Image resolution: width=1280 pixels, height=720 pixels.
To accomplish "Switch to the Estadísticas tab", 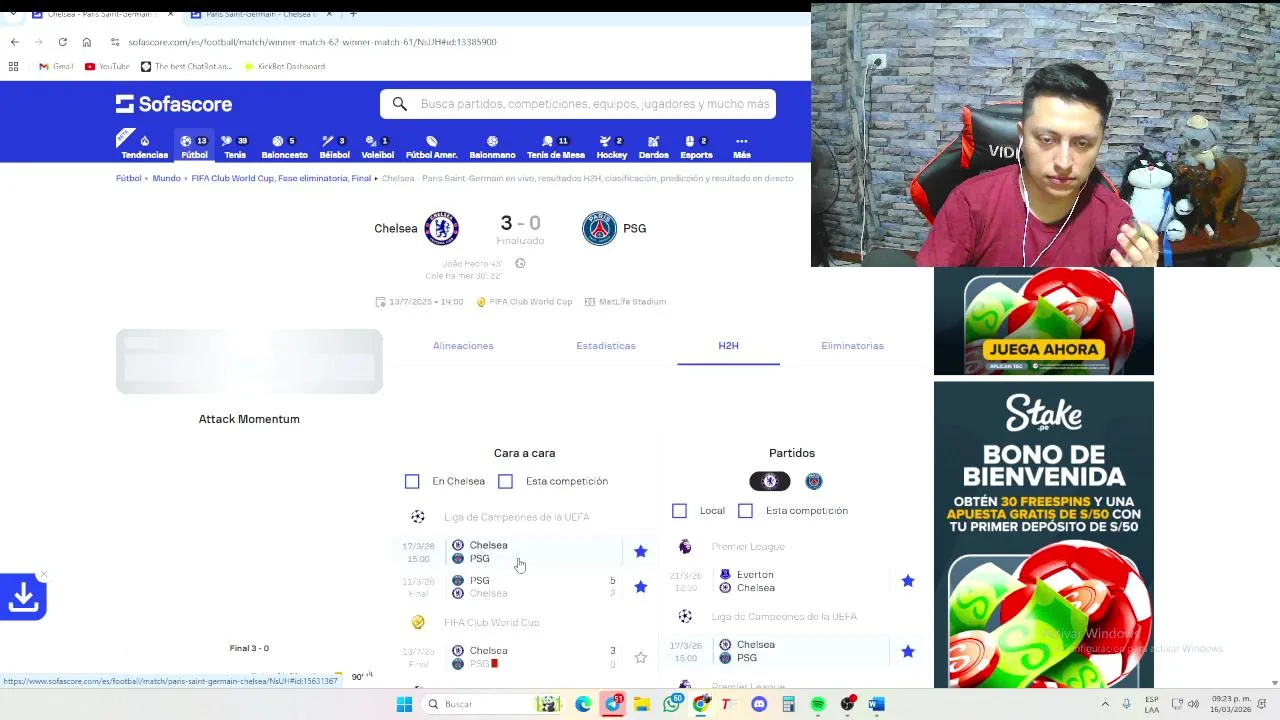I will [606, 346].
